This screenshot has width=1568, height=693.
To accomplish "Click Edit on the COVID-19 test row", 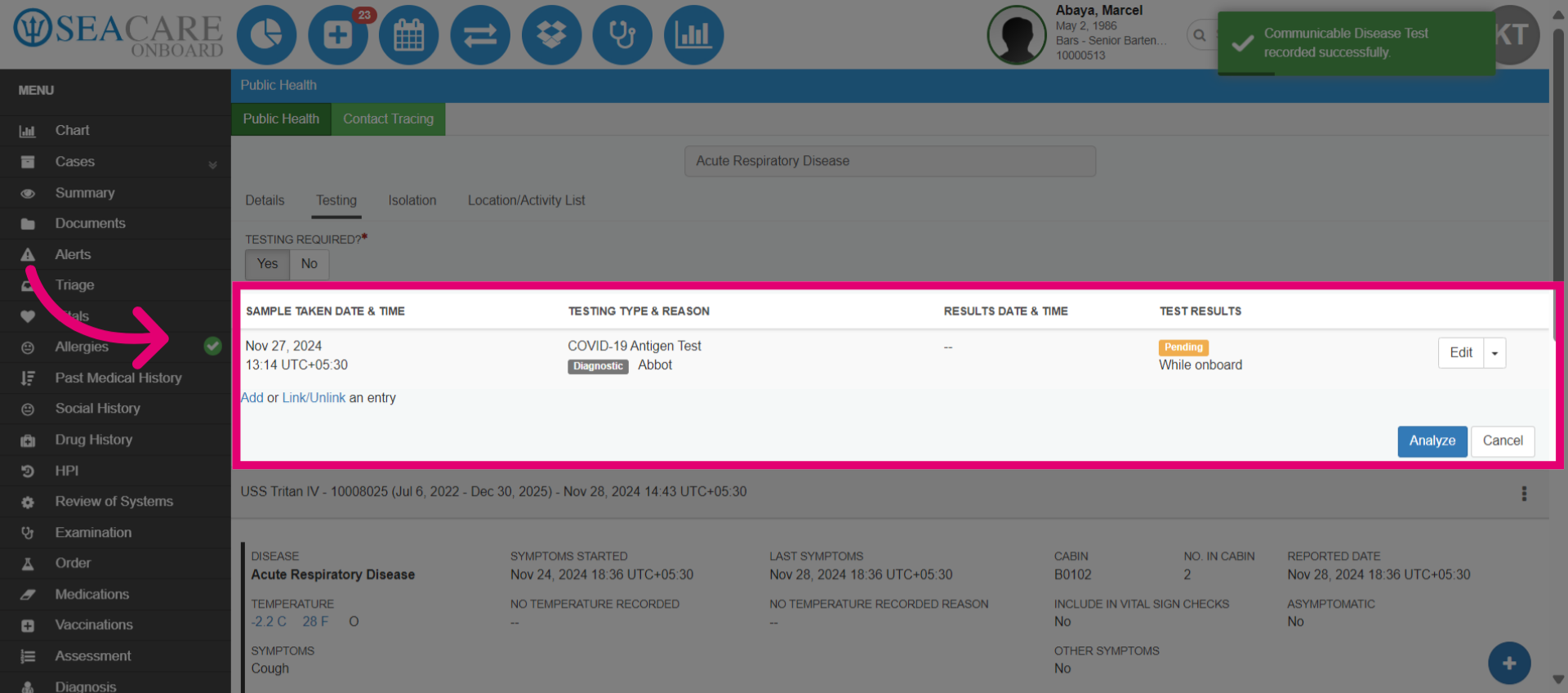I will (x=1461, y=353).
